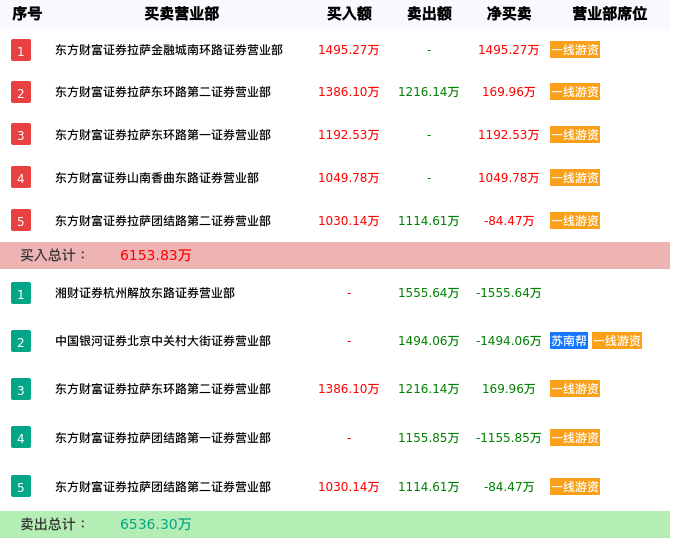Click 一线游资 tag in 拉萨金融城南环路 row
The height and width of the screenshot is (540, 676).
[575, 50]
